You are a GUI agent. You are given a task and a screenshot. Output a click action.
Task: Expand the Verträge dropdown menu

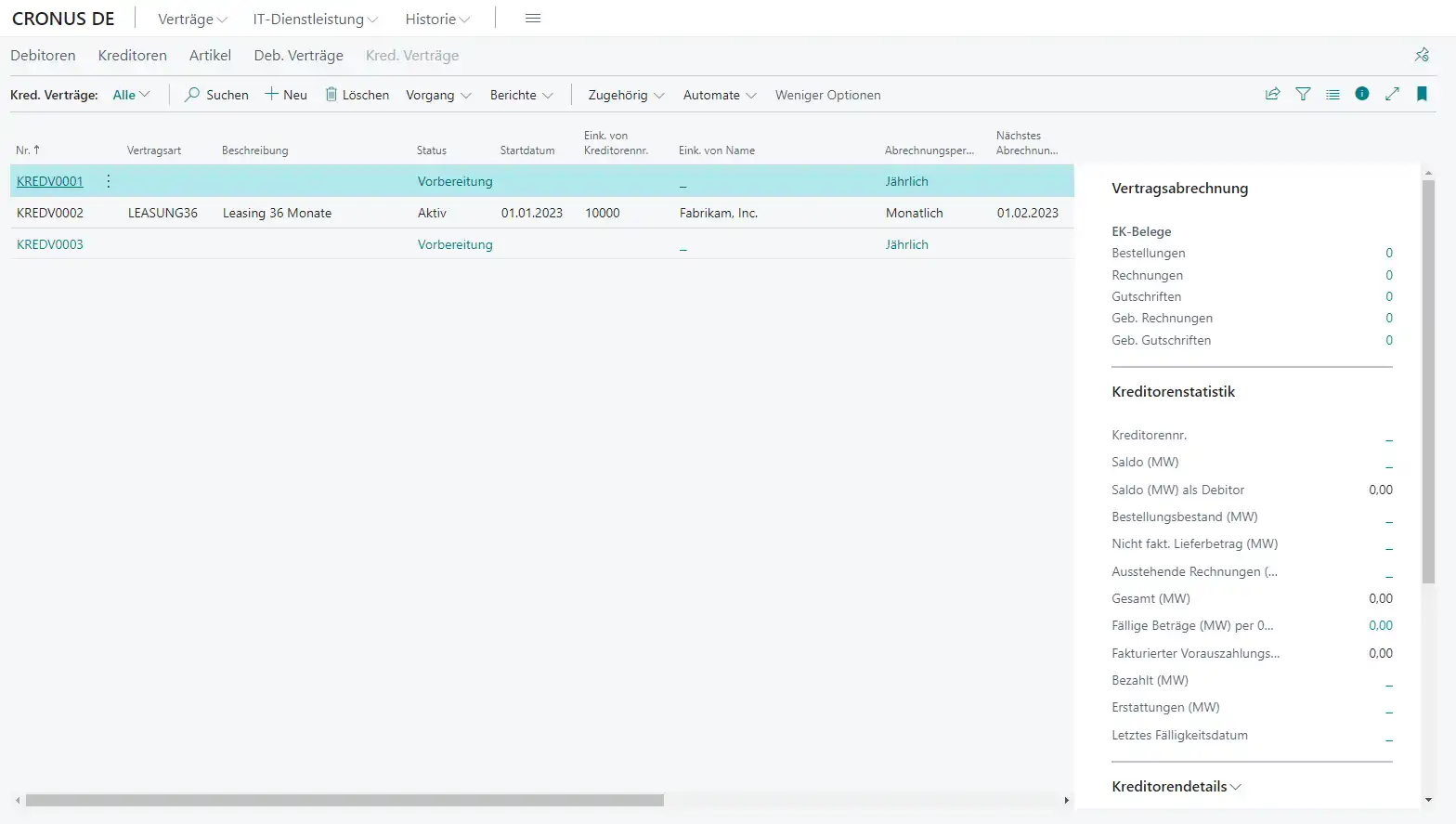coord(192,19)
